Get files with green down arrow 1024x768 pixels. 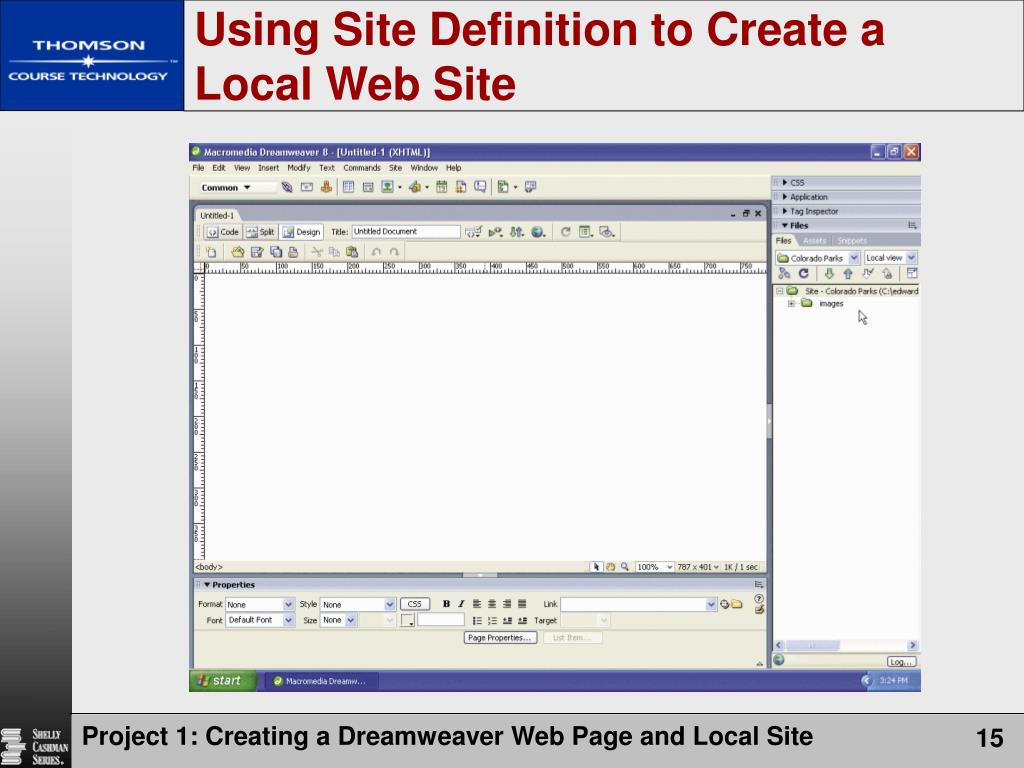coord(829,274)
